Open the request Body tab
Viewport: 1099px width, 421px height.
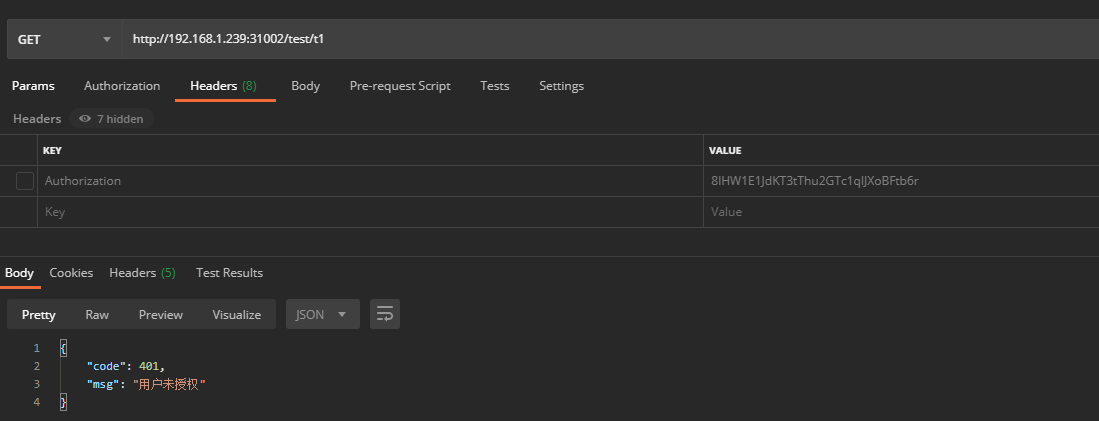coord(305,86)
